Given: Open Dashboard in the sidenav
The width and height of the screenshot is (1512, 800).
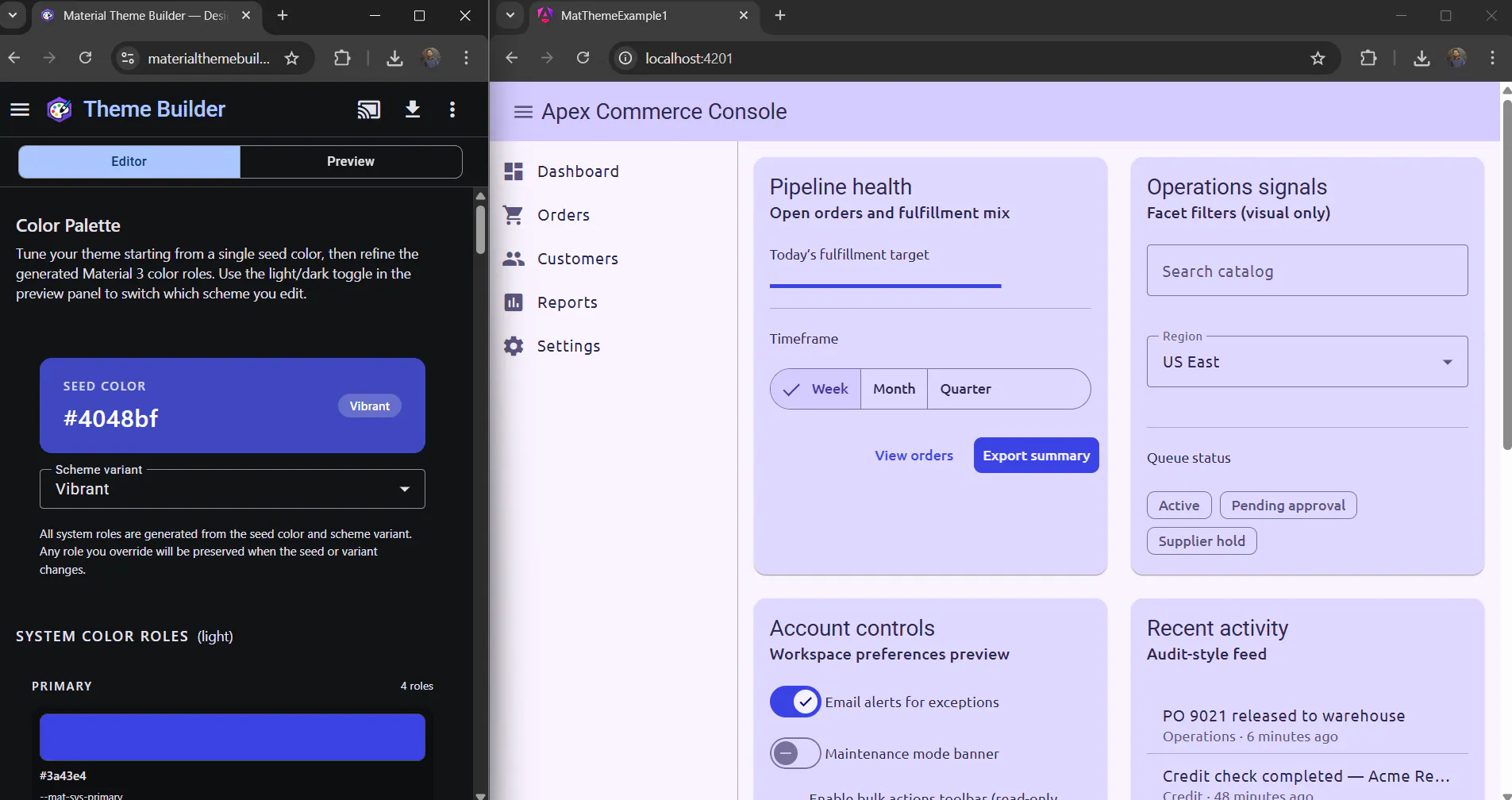Looking at the screenshot, I should click(613, 171).
